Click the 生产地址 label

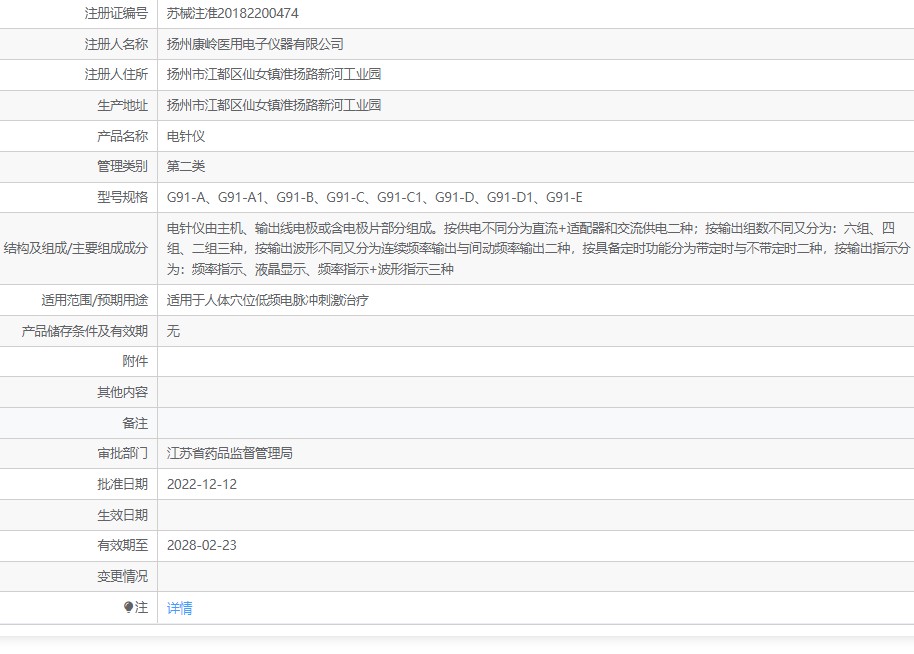point(122,106)
